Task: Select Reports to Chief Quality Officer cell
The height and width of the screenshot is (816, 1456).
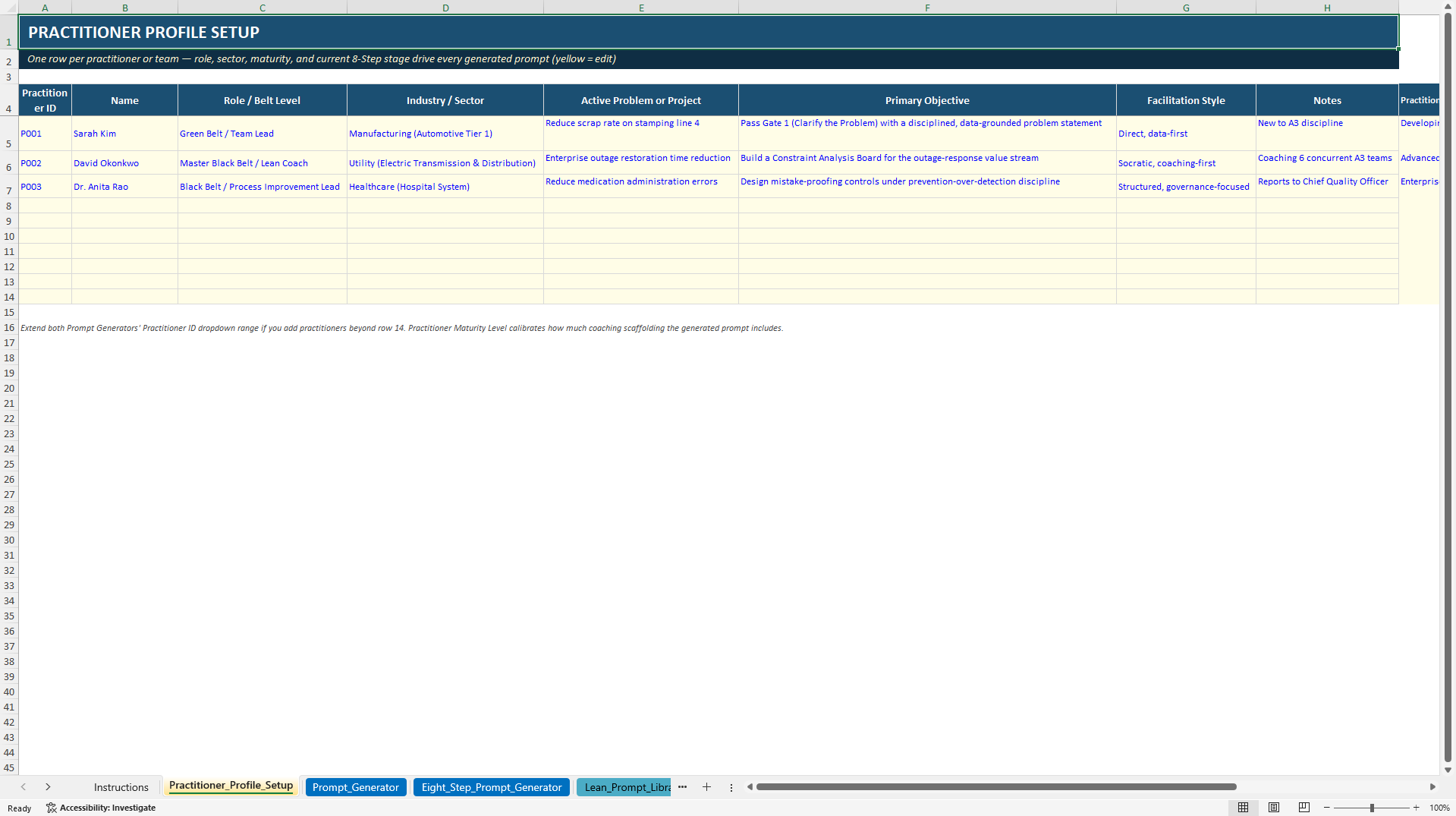Action: click(1327, 187)
